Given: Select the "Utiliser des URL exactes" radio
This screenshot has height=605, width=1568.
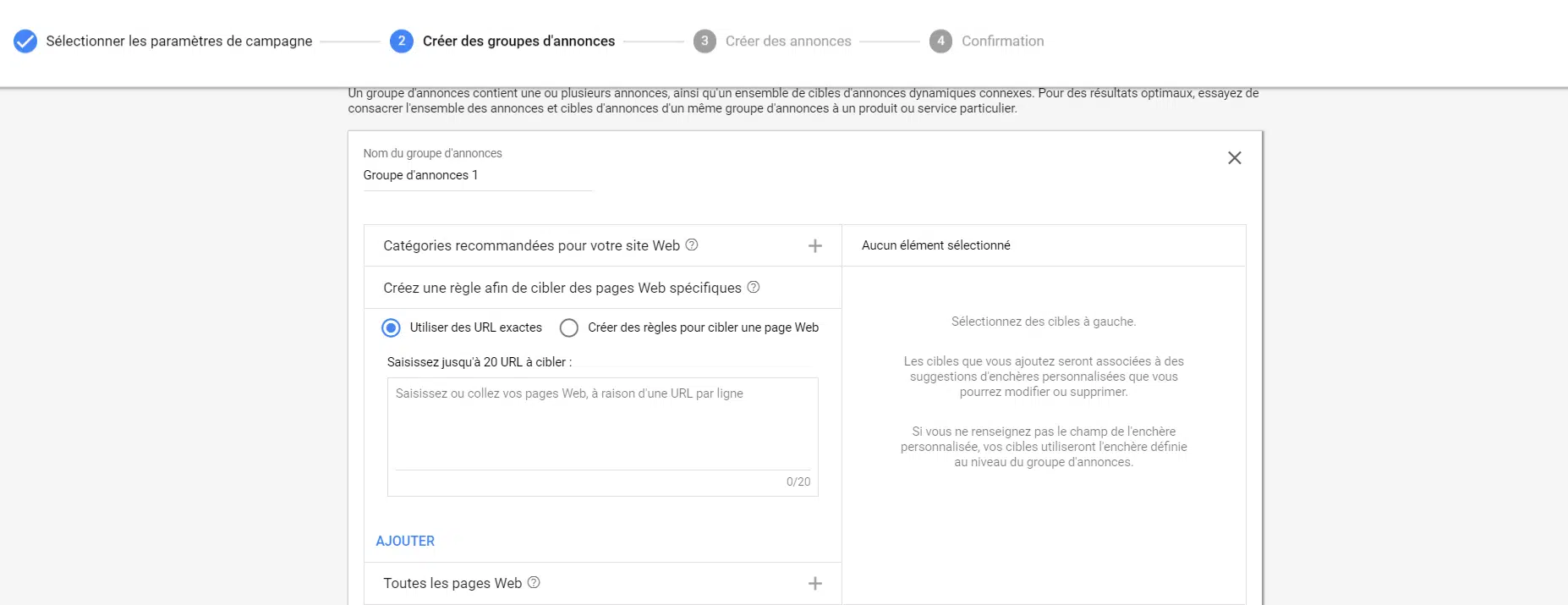Looking at the screenshot, I should point(390,327).
